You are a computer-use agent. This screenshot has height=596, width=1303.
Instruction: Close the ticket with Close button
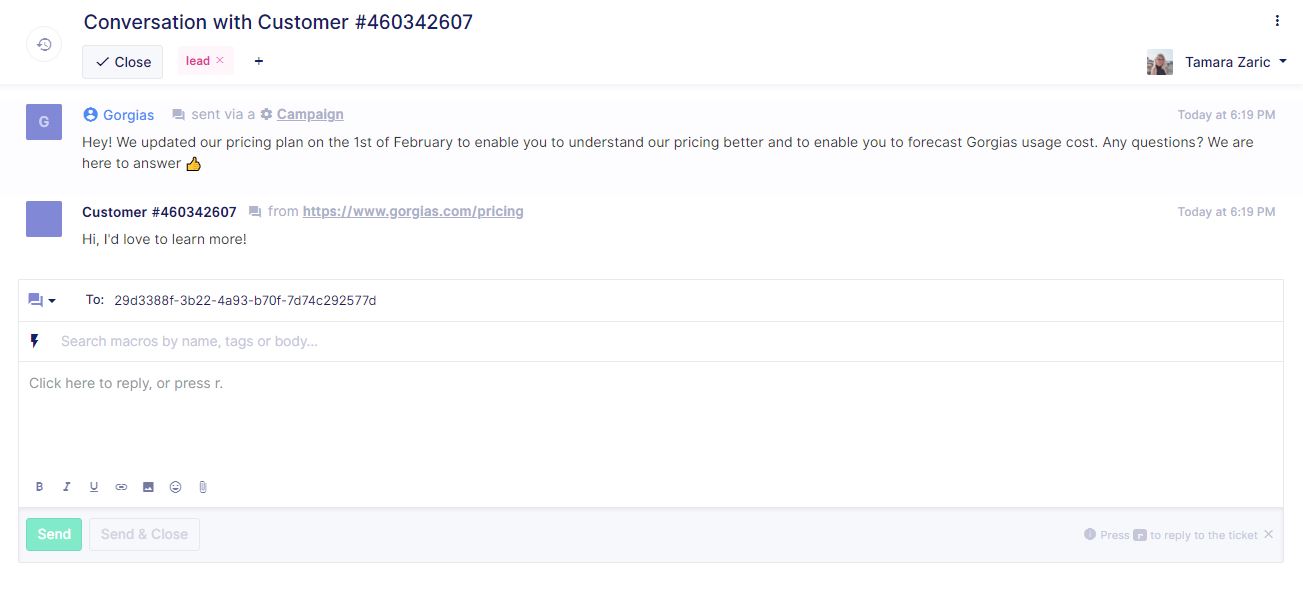(122, 62)
